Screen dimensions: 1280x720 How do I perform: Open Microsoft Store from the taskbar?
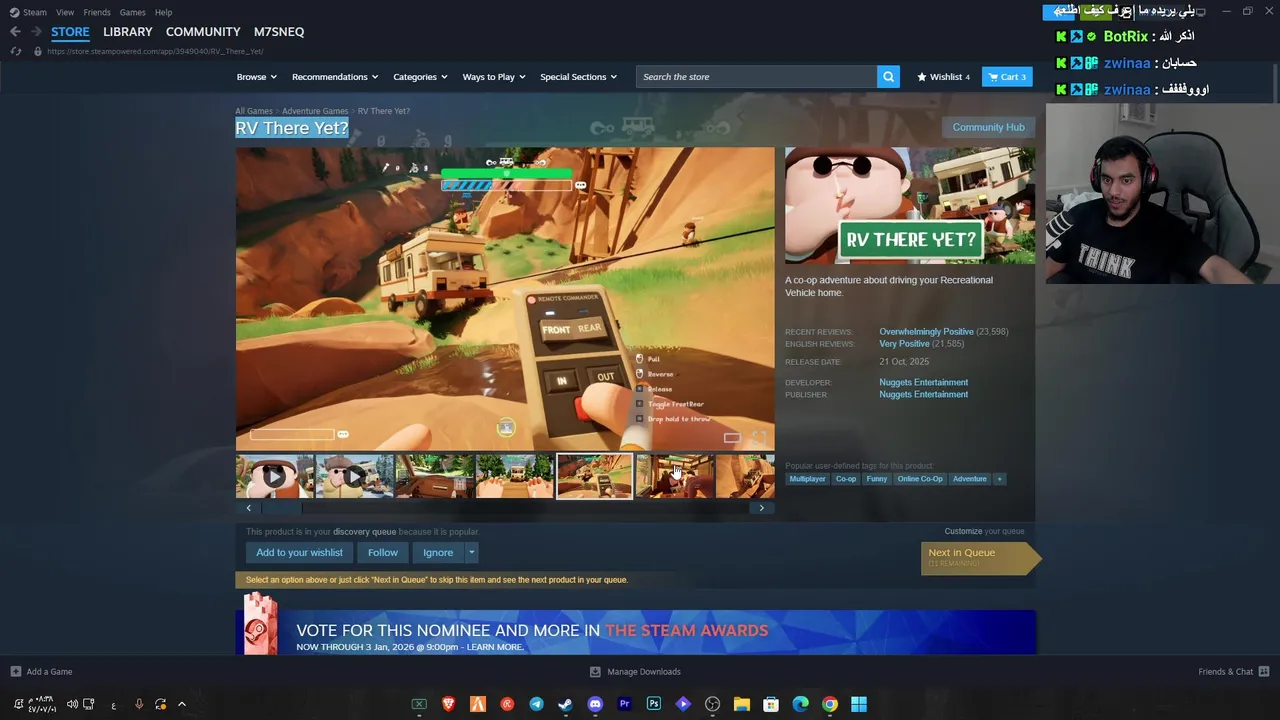(x=770, y=704)
